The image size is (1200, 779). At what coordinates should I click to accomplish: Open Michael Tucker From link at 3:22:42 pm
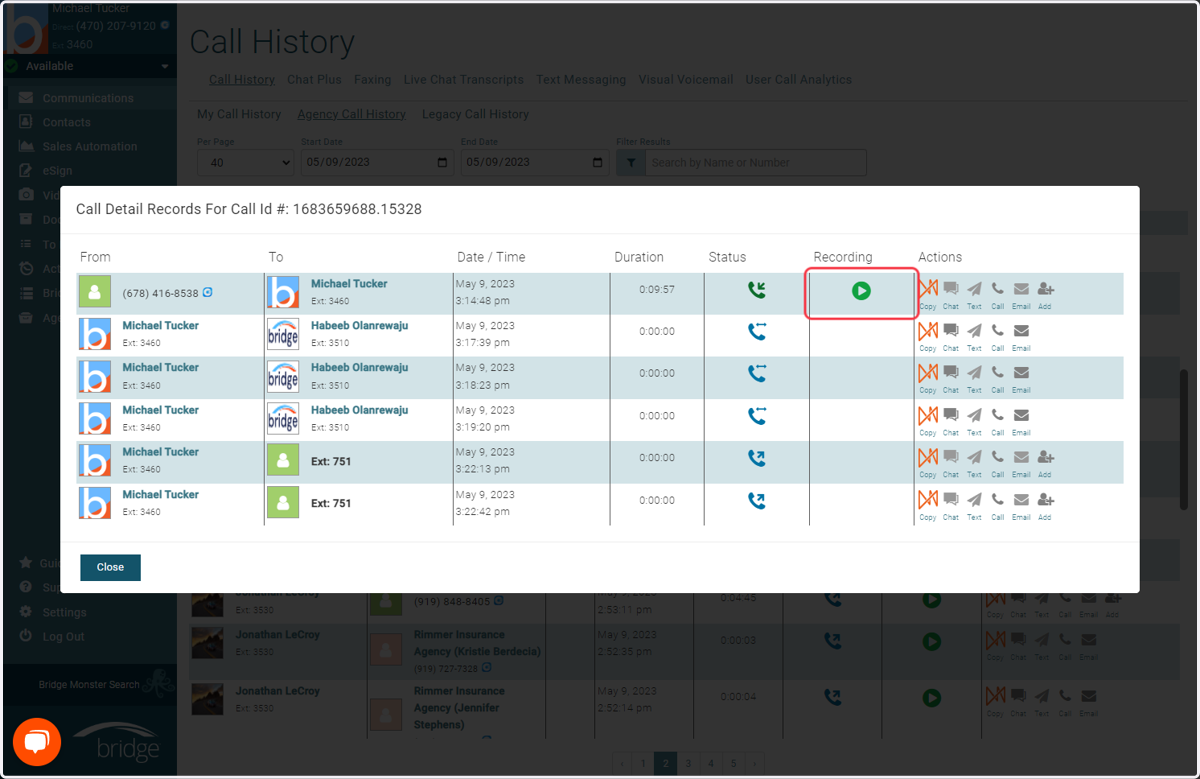160,495
